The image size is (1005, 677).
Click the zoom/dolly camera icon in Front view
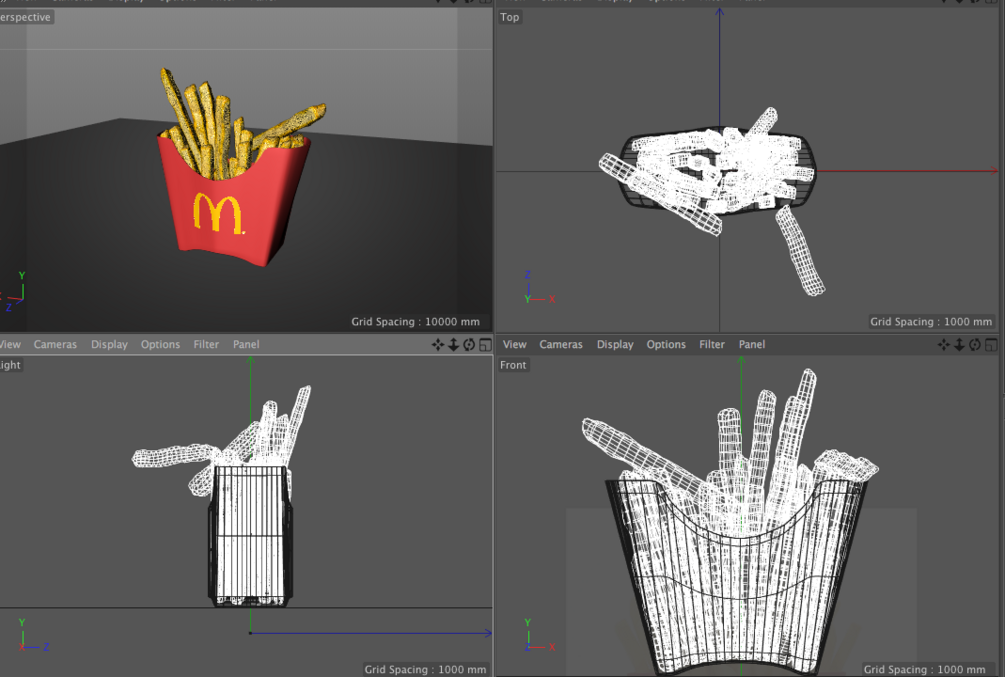click(x=959, y=345)
